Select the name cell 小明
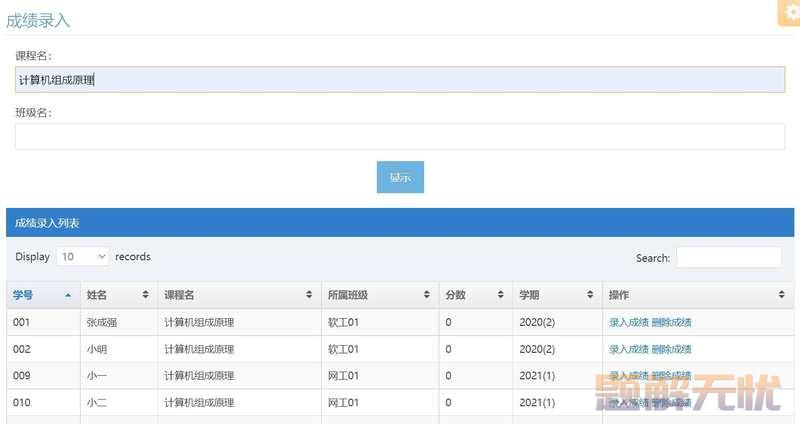The height and width of the screenshot is (424, 800). coord(97,350)
